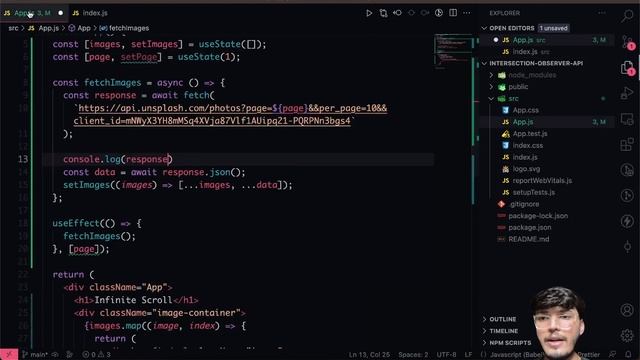Expand the Timeline section

coord(504,331)
